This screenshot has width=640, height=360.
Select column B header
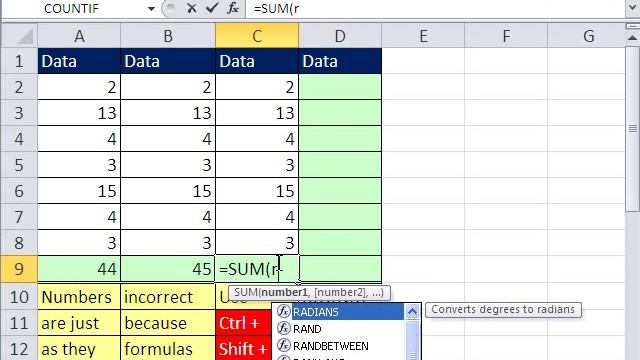click(168, 36)
